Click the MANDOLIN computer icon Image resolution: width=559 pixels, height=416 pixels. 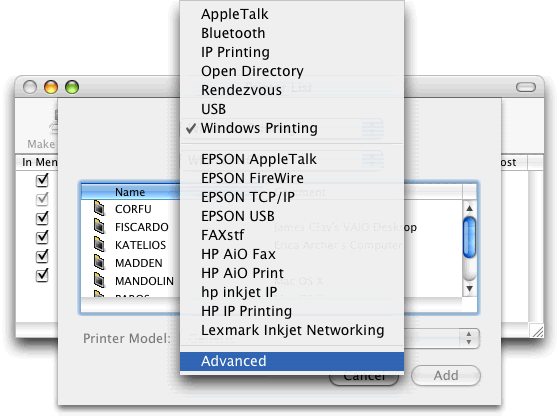[99, 281]
